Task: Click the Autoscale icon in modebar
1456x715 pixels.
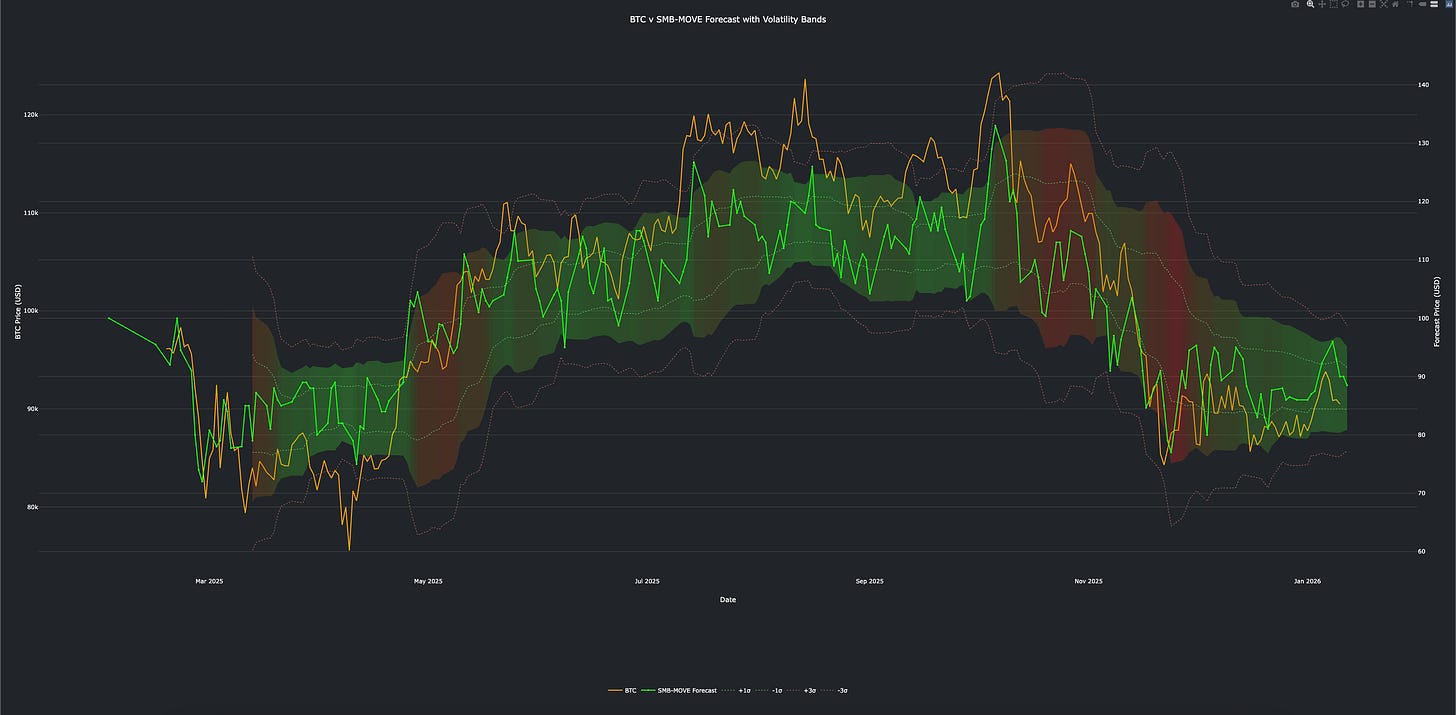Action: tap(1384, 4)
